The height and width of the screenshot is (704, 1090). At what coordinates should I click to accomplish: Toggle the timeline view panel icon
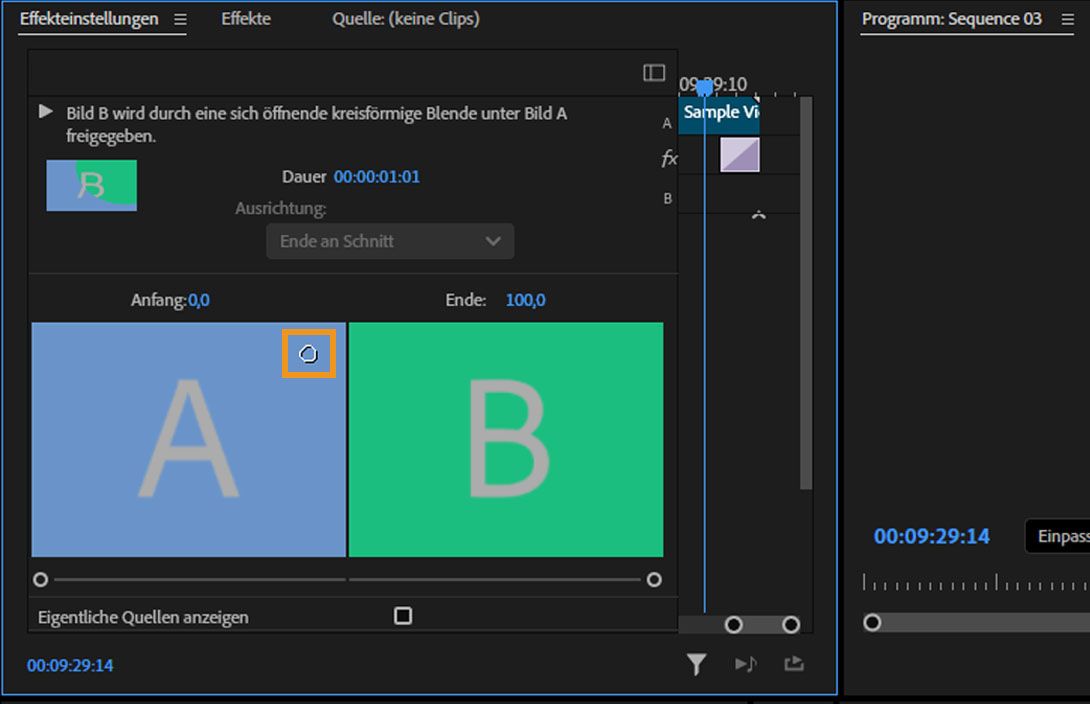[x=654, y=72]
